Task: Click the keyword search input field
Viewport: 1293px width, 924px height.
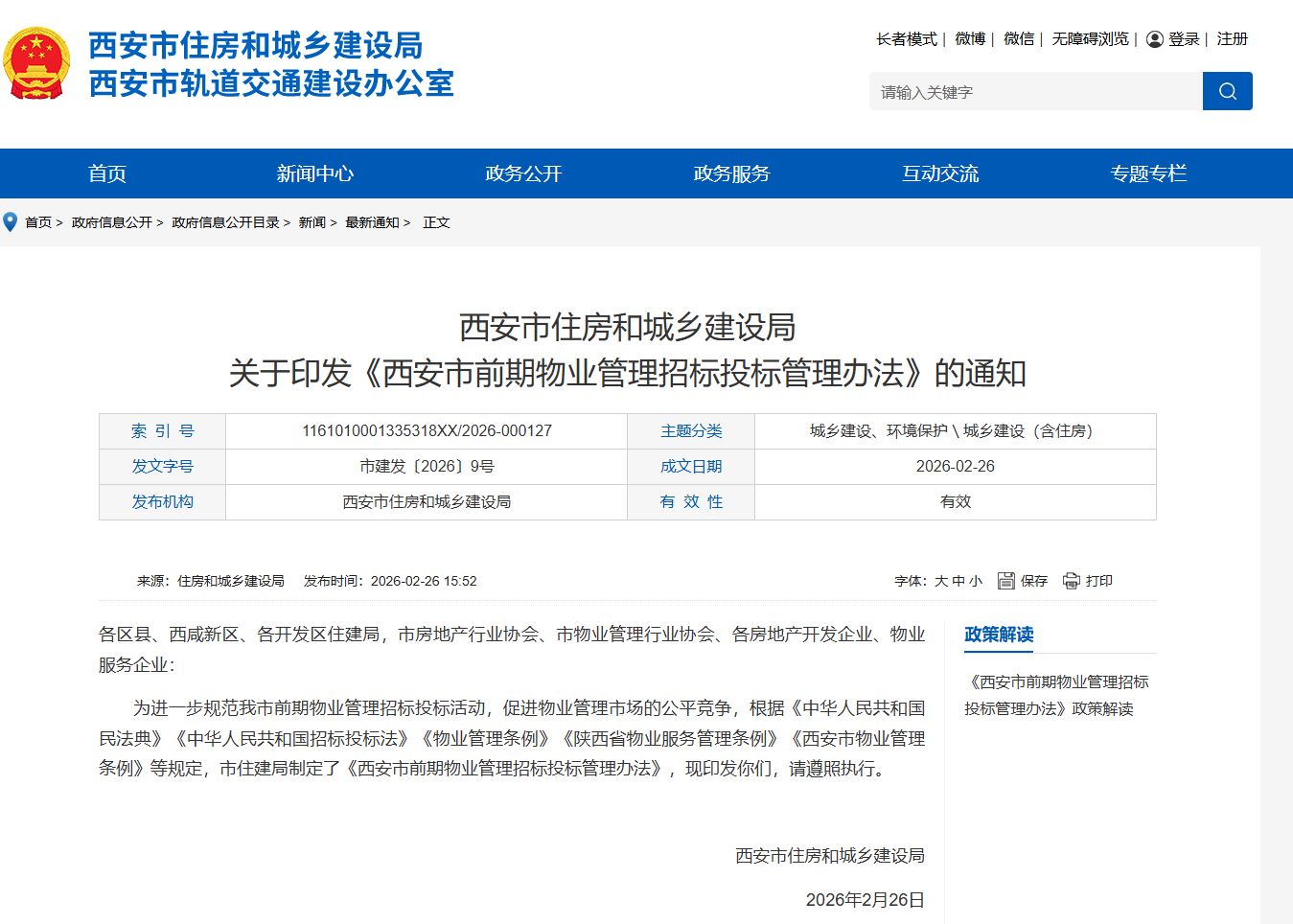Action: pyautogui.click(x=1035, y=92)
